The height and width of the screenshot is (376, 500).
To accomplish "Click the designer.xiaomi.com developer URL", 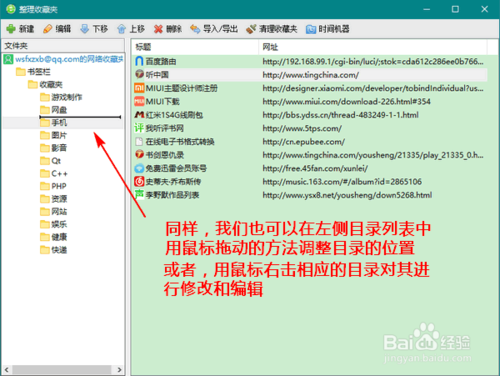I will coord(373,88).
